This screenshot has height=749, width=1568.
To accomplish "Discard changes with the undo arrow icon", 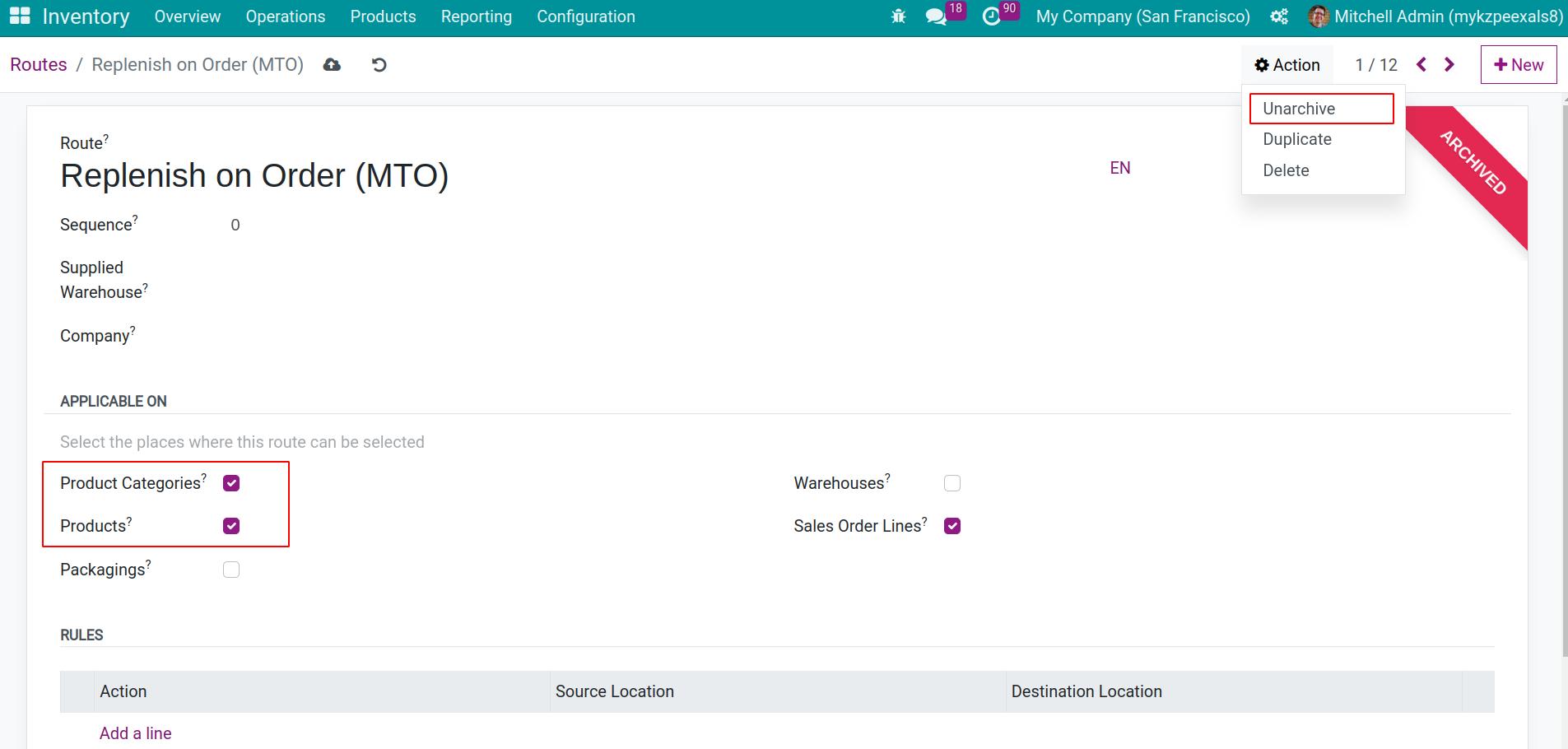I will [x=379, y=65].
